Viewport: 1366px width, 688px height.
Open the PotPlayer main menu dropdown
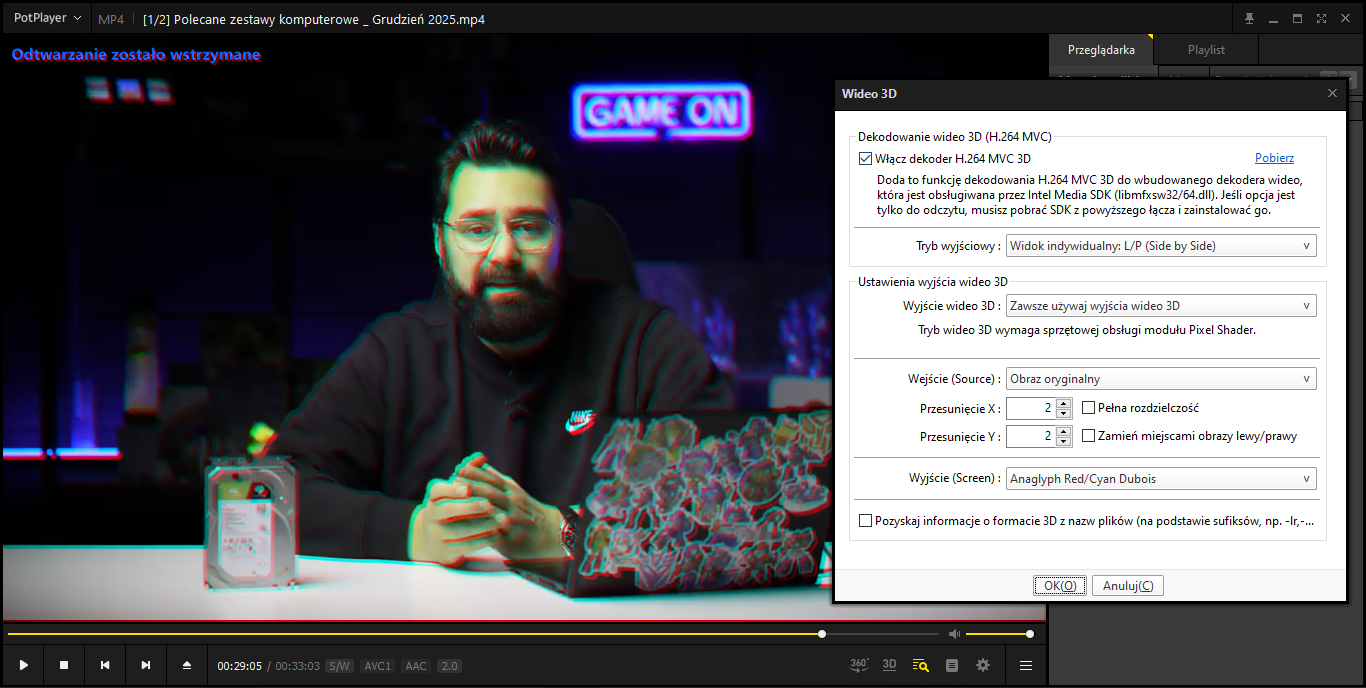(48, 18)
